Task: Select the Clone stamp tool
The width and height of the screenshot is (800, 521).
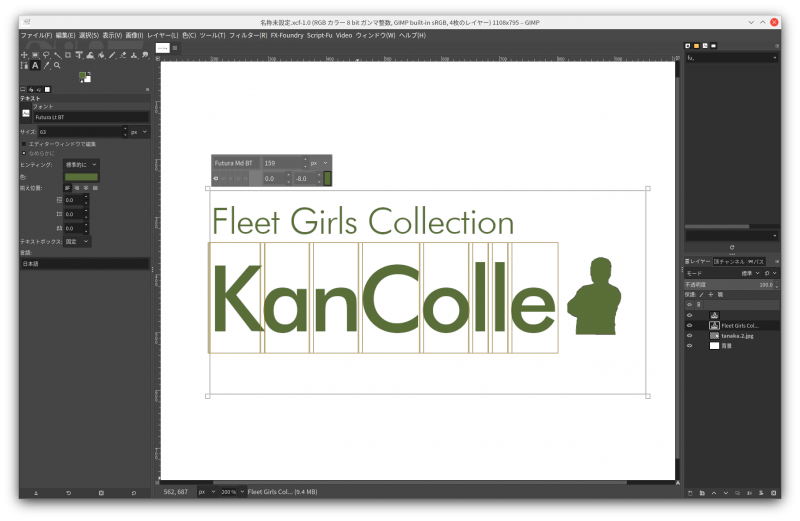Action: pos(134,55)
